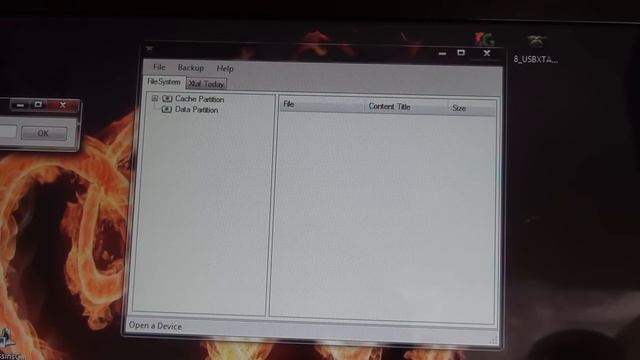Viewport: 640px width, 360px height.
Task: Open the Help menu
Action: [225, 69]
